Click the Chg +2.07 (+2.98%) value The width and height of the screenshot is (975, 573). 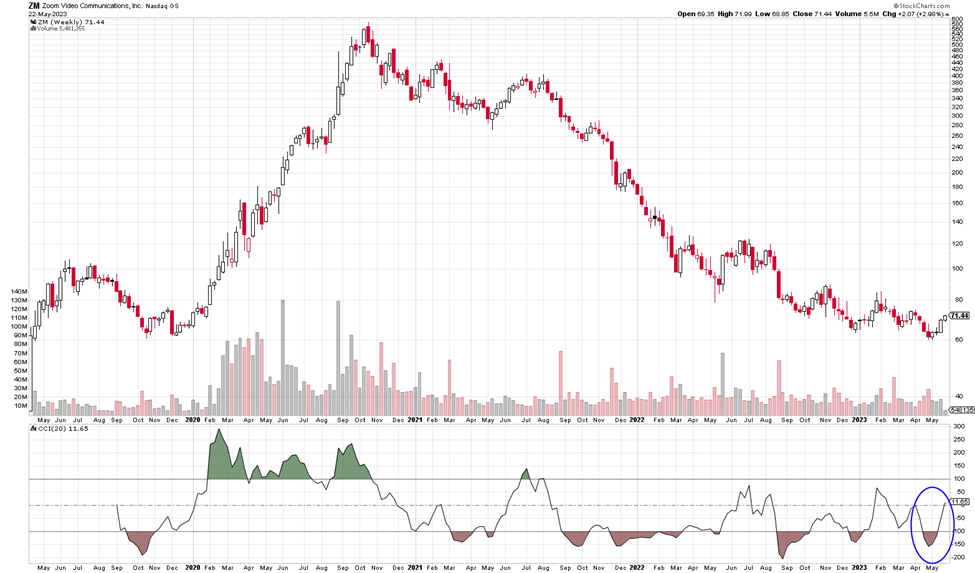point(920,14)
